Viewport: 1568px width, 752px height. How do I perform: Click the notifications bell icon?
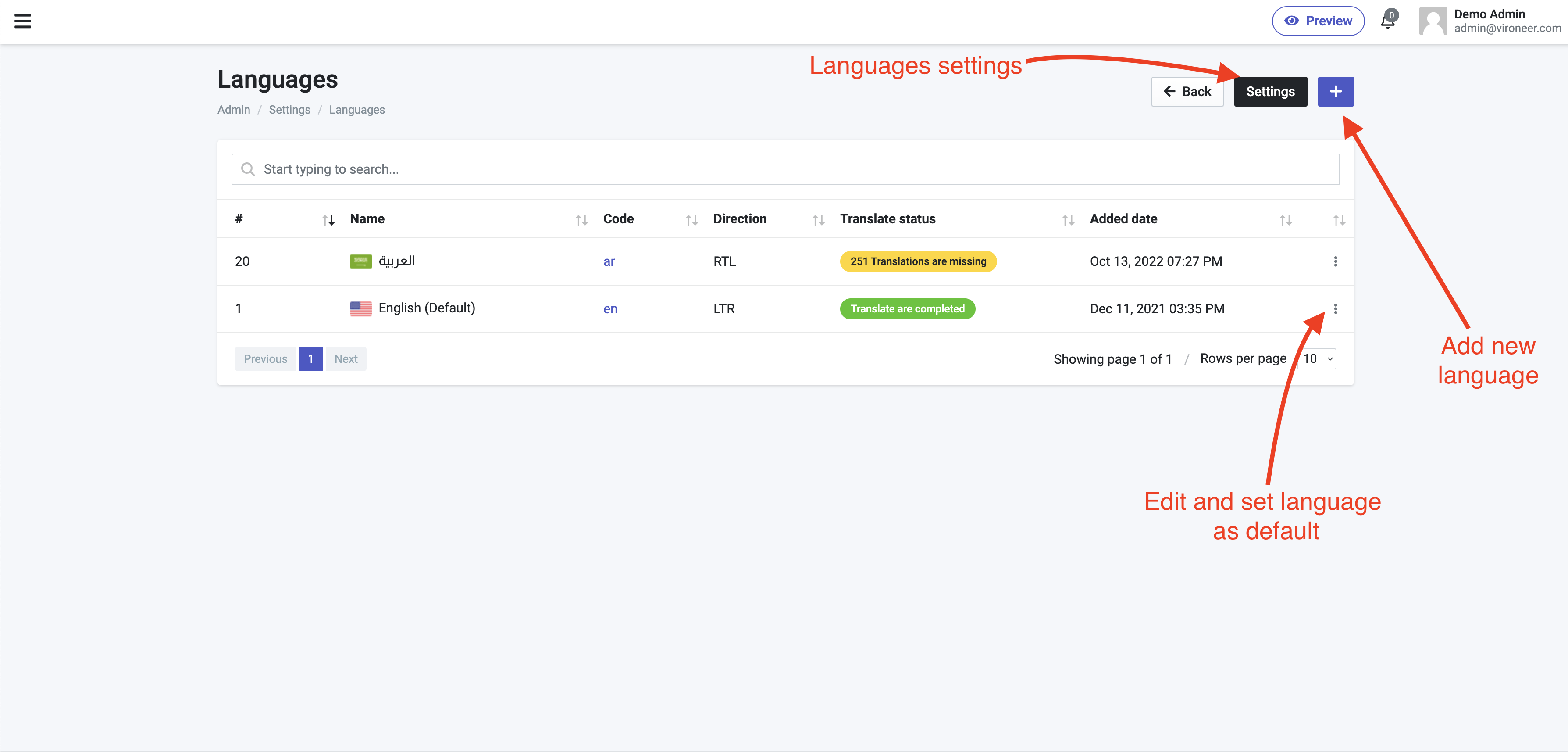(x=1388, y=20)
